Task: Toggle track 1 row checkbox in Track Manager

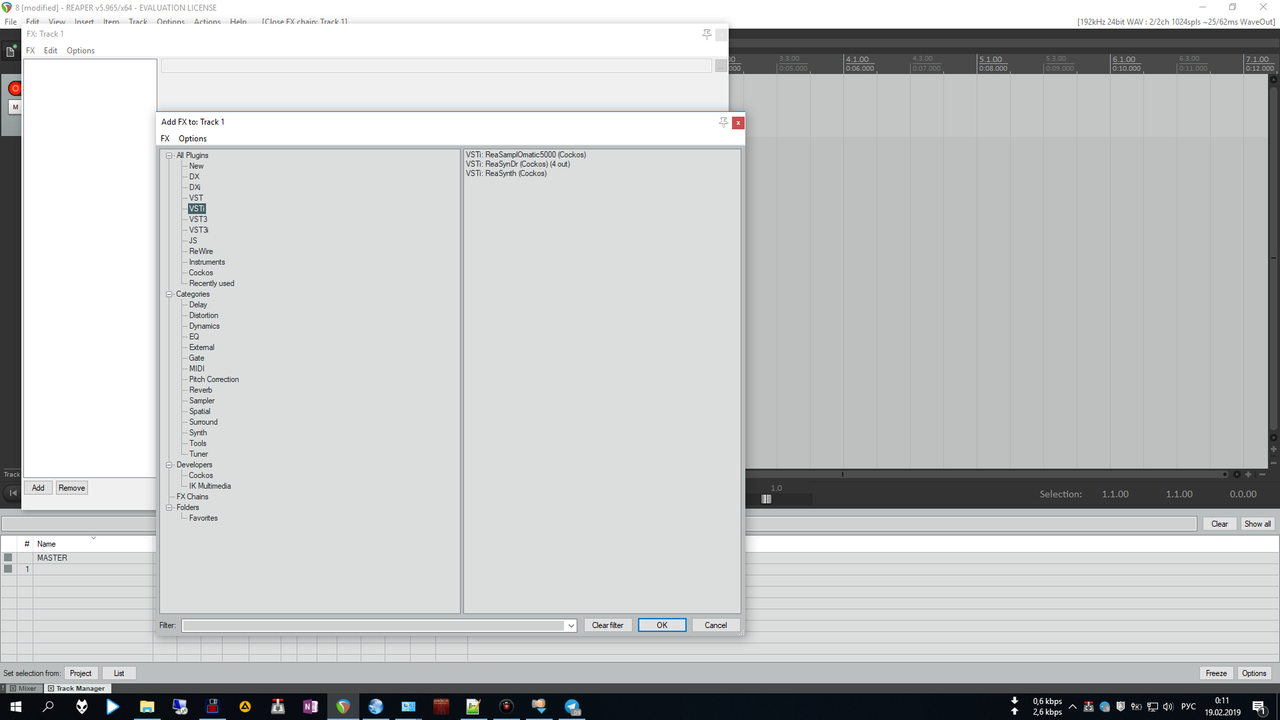Action: (8, 568)
